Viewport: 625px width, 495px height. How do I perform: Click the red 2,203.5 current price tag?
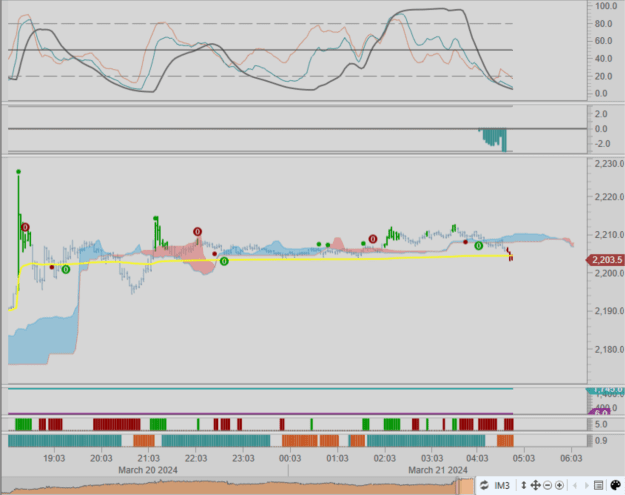tap(605, 260)
